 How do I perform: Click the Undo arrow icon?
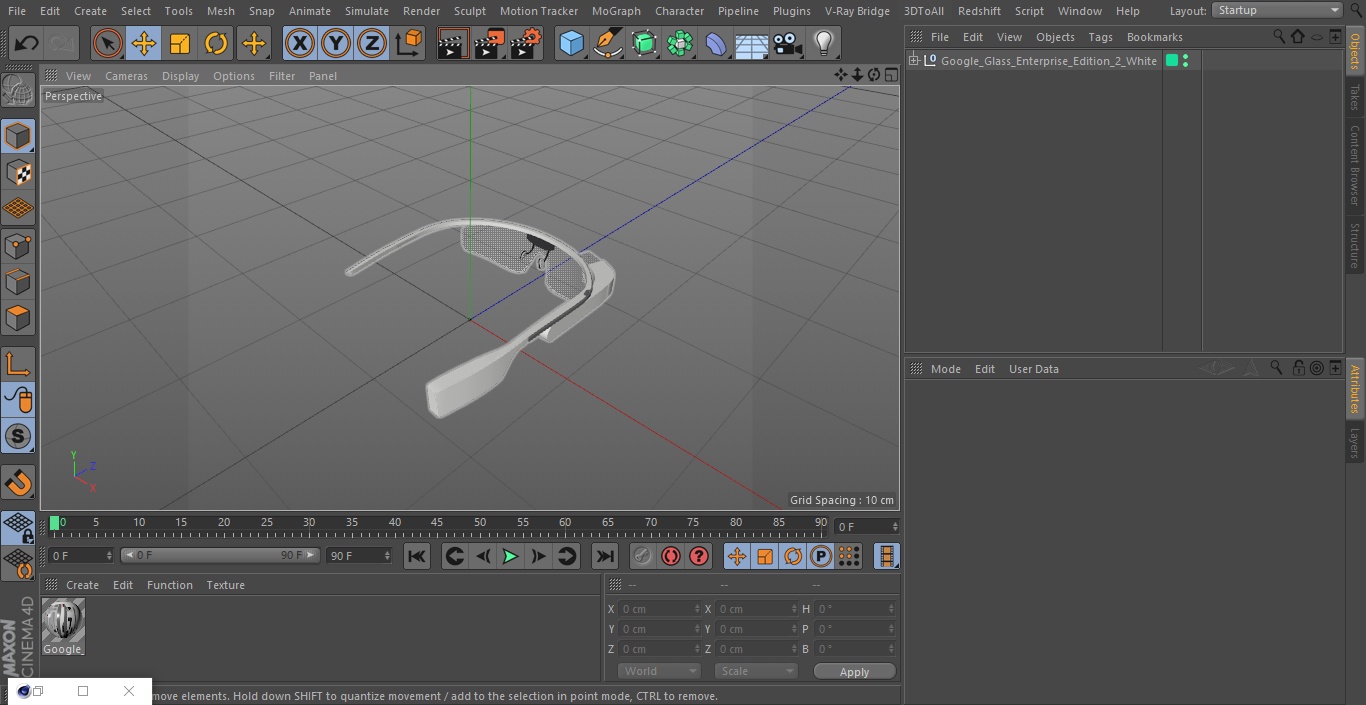tap(27, 43)
